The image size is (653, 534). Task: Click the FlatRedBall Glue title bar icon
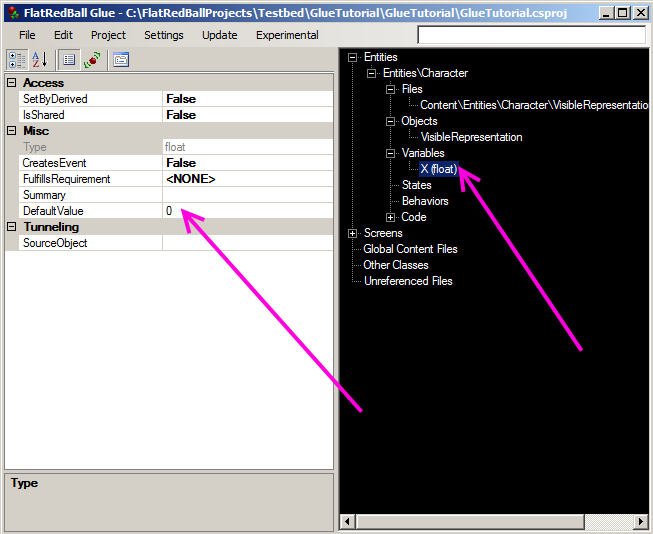pos(14,12)
